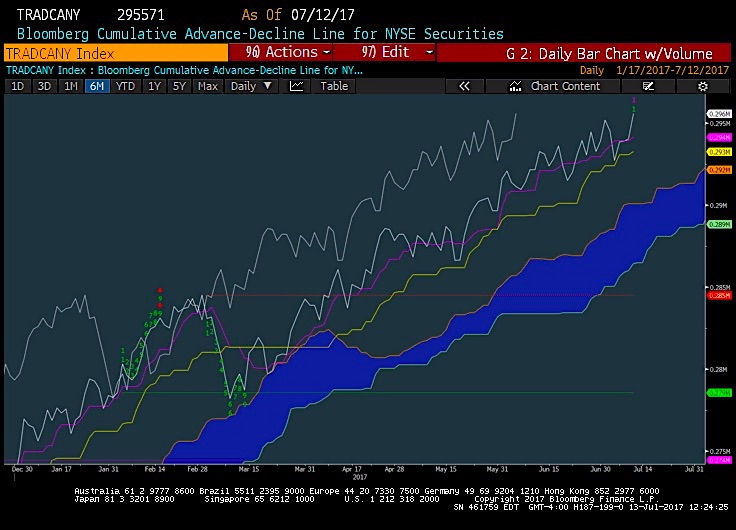Open the chart annotation edit icon
This screenshot has width=736, height=530.
[x=649, y=86]
